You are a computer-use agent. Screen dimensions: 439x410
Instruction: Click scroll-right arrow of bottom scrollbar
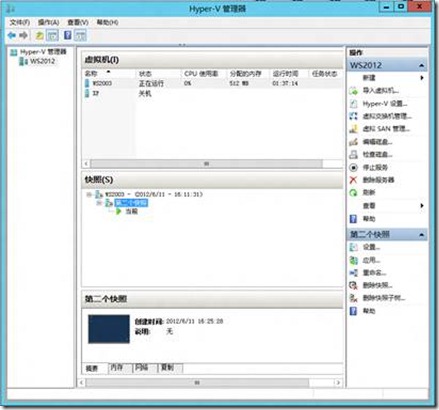(x=338, y=382)
